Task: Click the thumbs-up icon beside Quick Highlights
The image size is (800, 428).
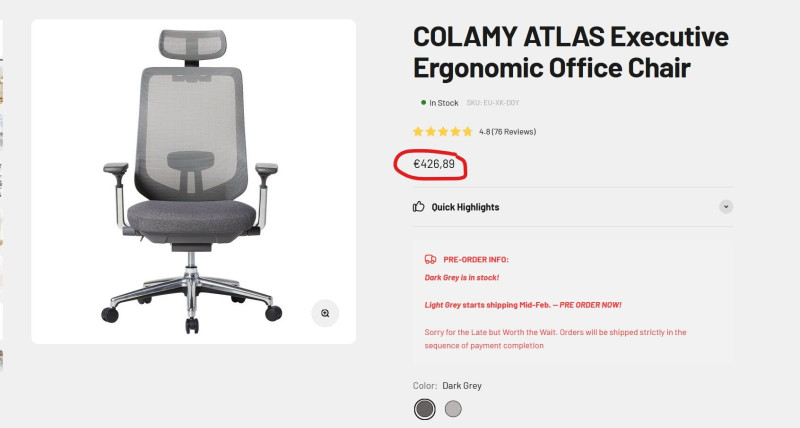Action: click(x=419, y=207)
